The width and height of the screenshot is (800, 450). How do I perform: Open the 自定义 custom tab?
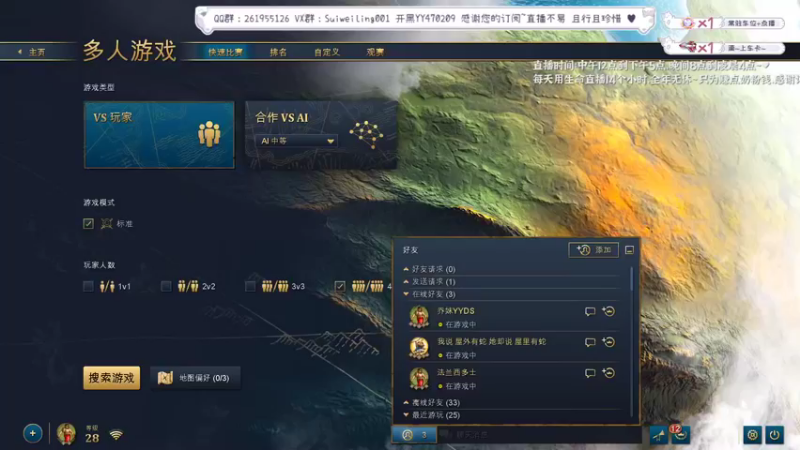pyautogui.click(x=327, y=52)
